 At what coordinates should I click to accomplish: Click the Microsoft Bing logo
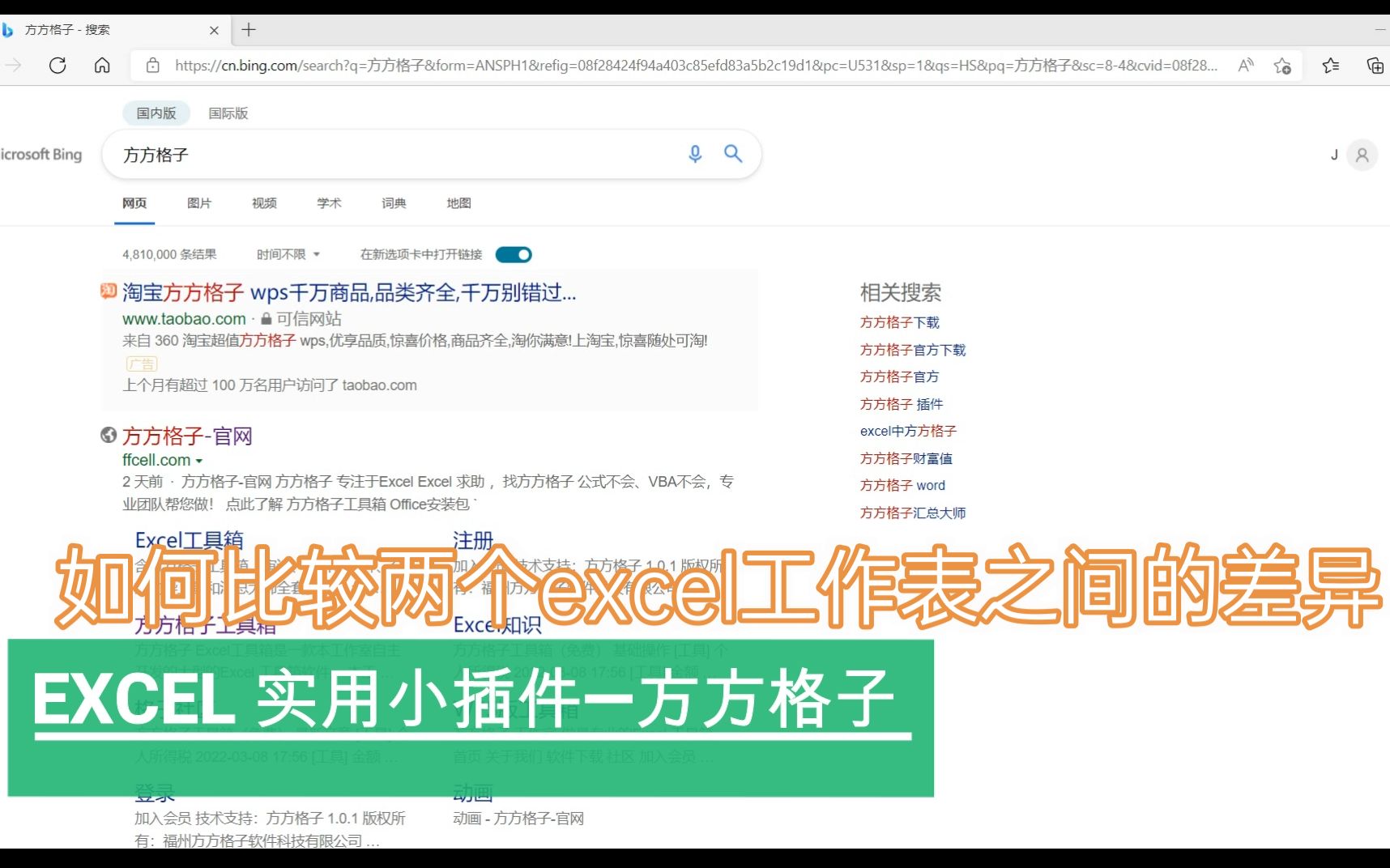point(41,154)
